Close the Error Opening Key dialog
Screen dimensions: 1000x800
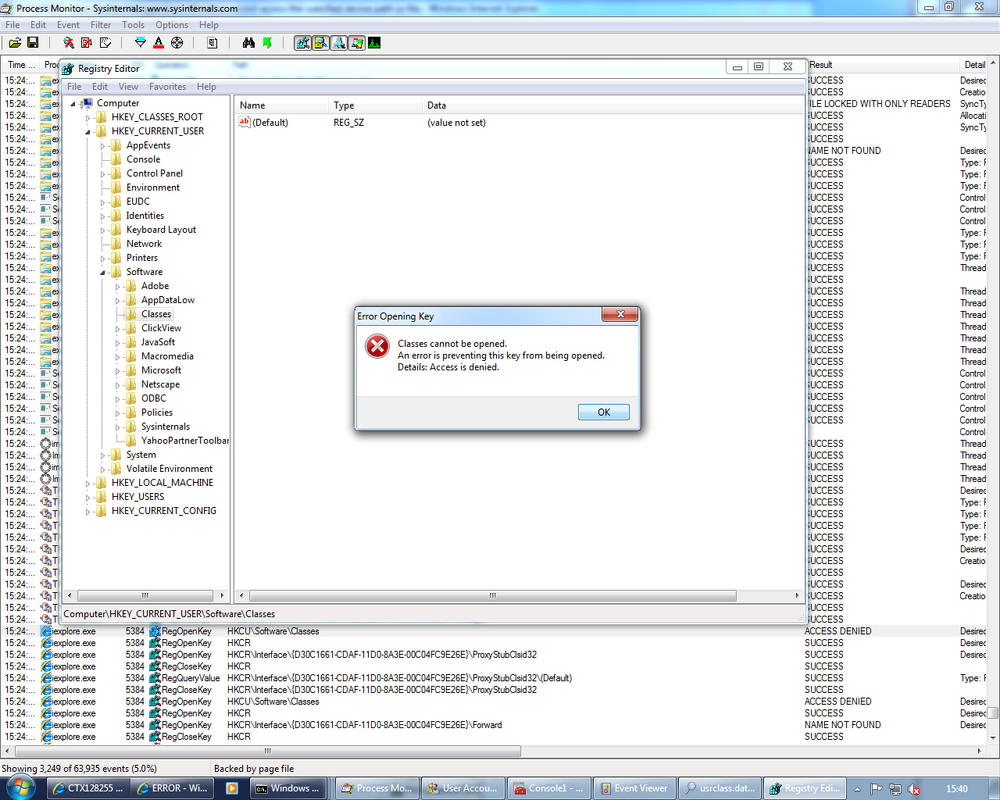[620, 314]
